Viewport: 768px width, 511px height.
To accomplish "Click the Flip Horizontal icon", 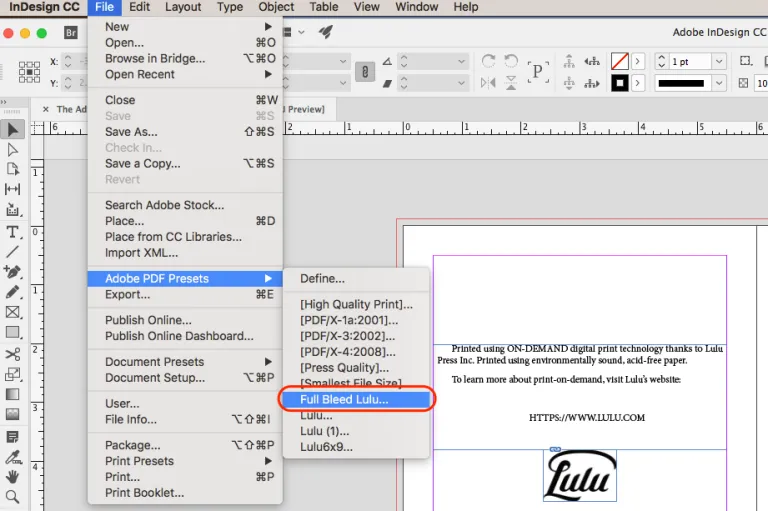I will click(488, 83).
